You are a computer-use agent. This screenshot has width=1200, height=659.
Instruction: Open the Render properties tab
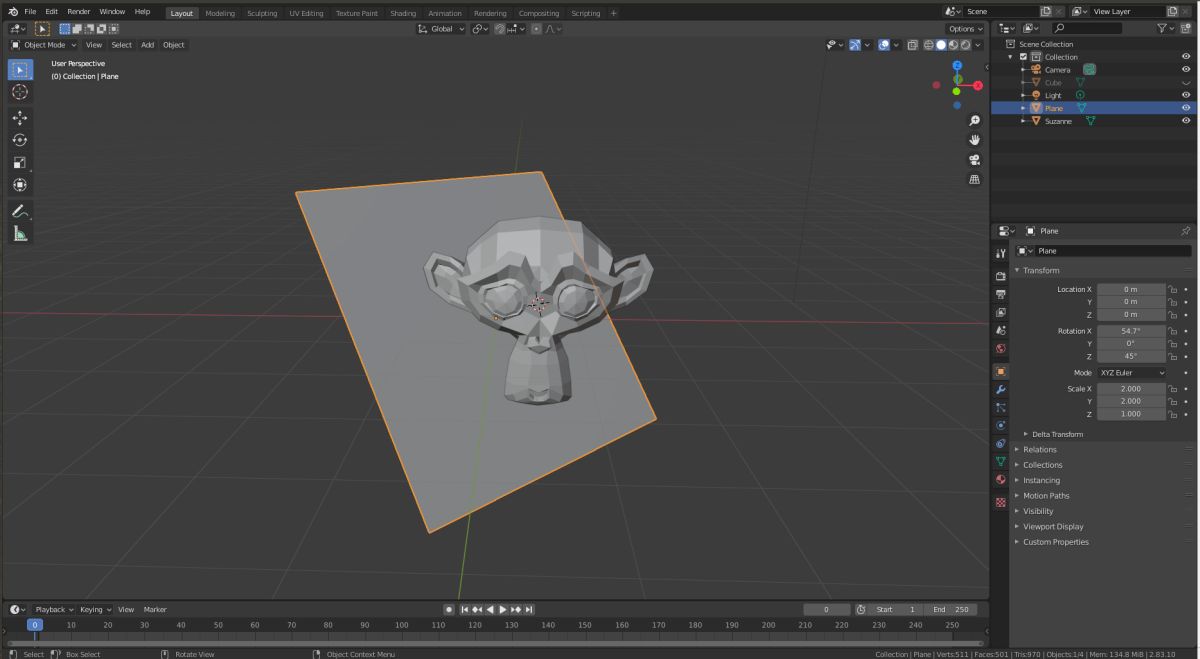pyautogui.click(x=1000, y=276)
